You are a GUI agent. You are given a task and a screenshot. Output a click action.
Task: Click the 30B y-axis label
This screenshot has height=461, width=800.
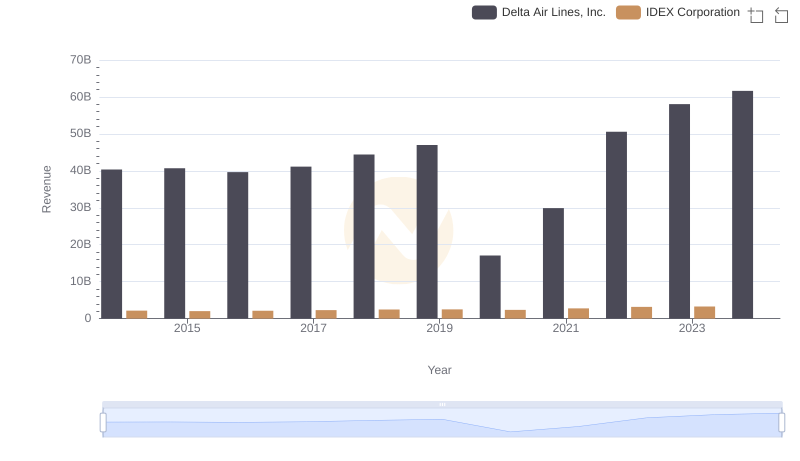(81, 208)
